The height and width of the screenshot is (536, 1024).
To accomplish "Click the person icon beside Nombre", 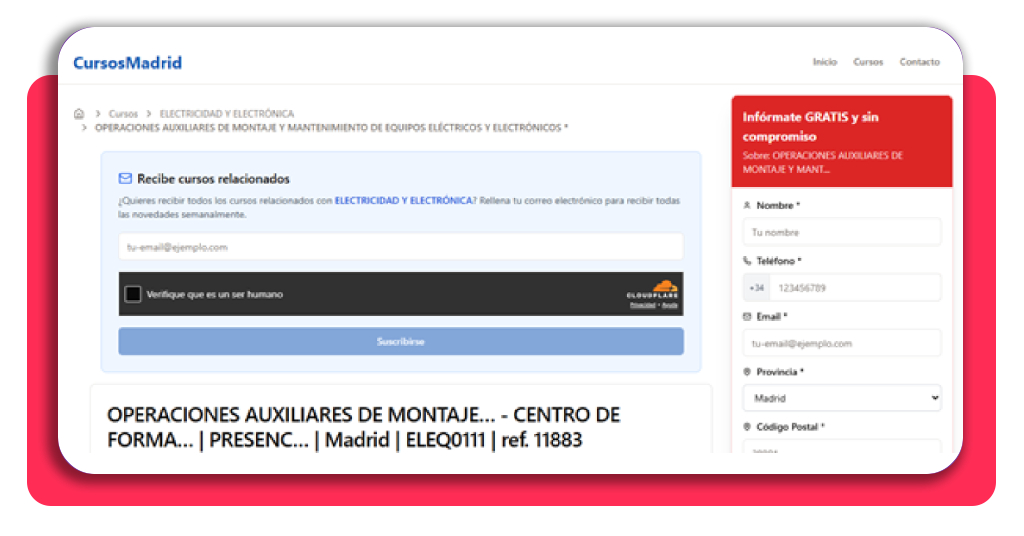I will [747, 205].
